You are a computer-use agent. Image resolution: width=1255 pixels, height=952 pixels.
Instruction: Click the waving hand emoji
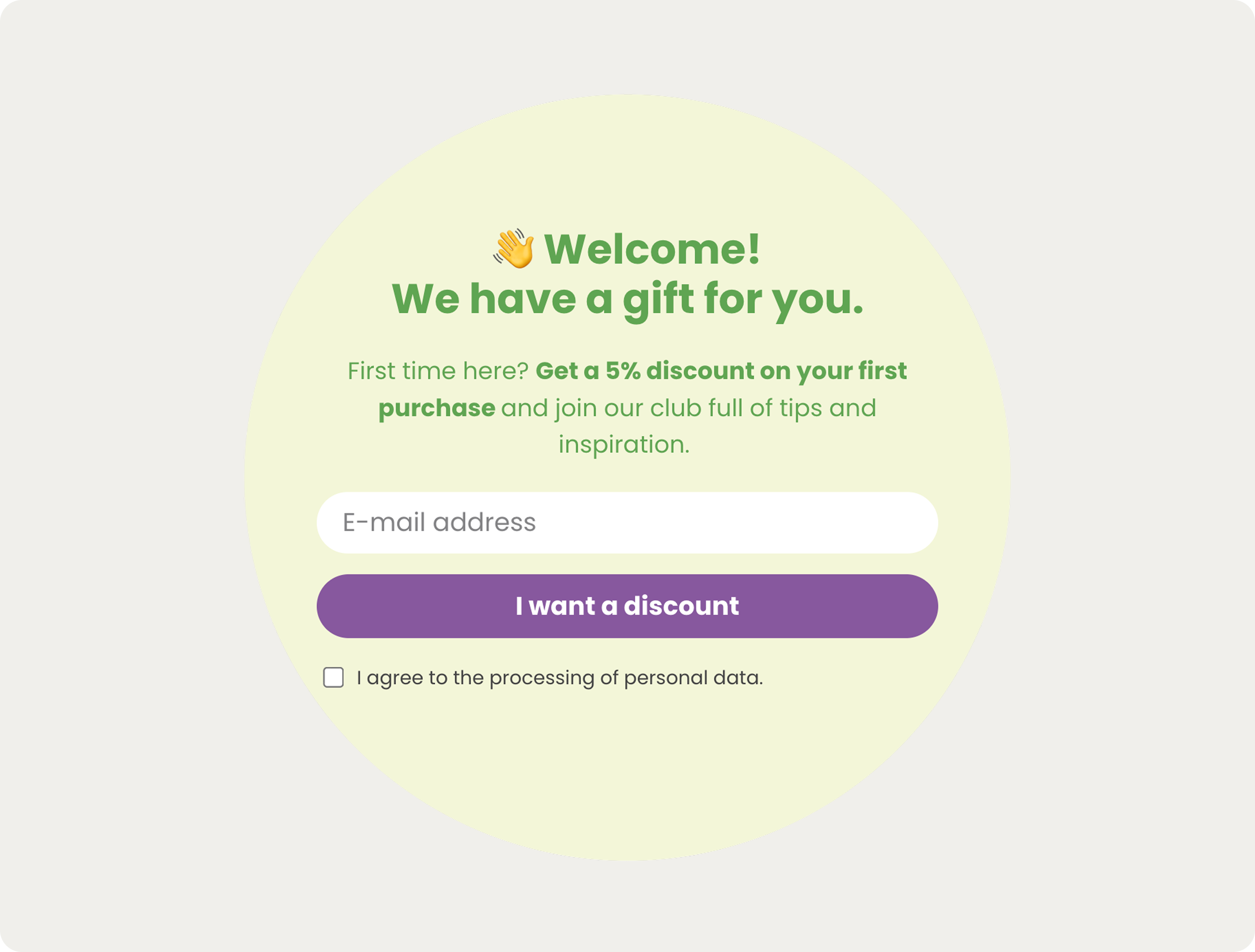click(513, 249)
